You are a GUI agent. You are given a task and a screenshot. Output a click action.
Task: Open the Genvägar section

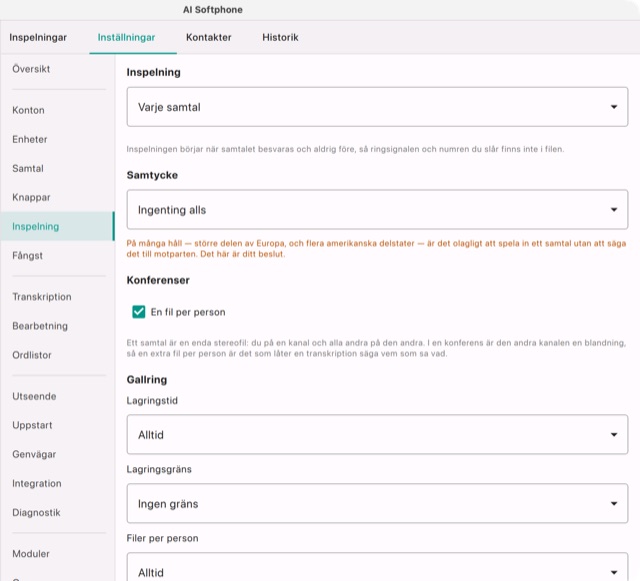57,454
